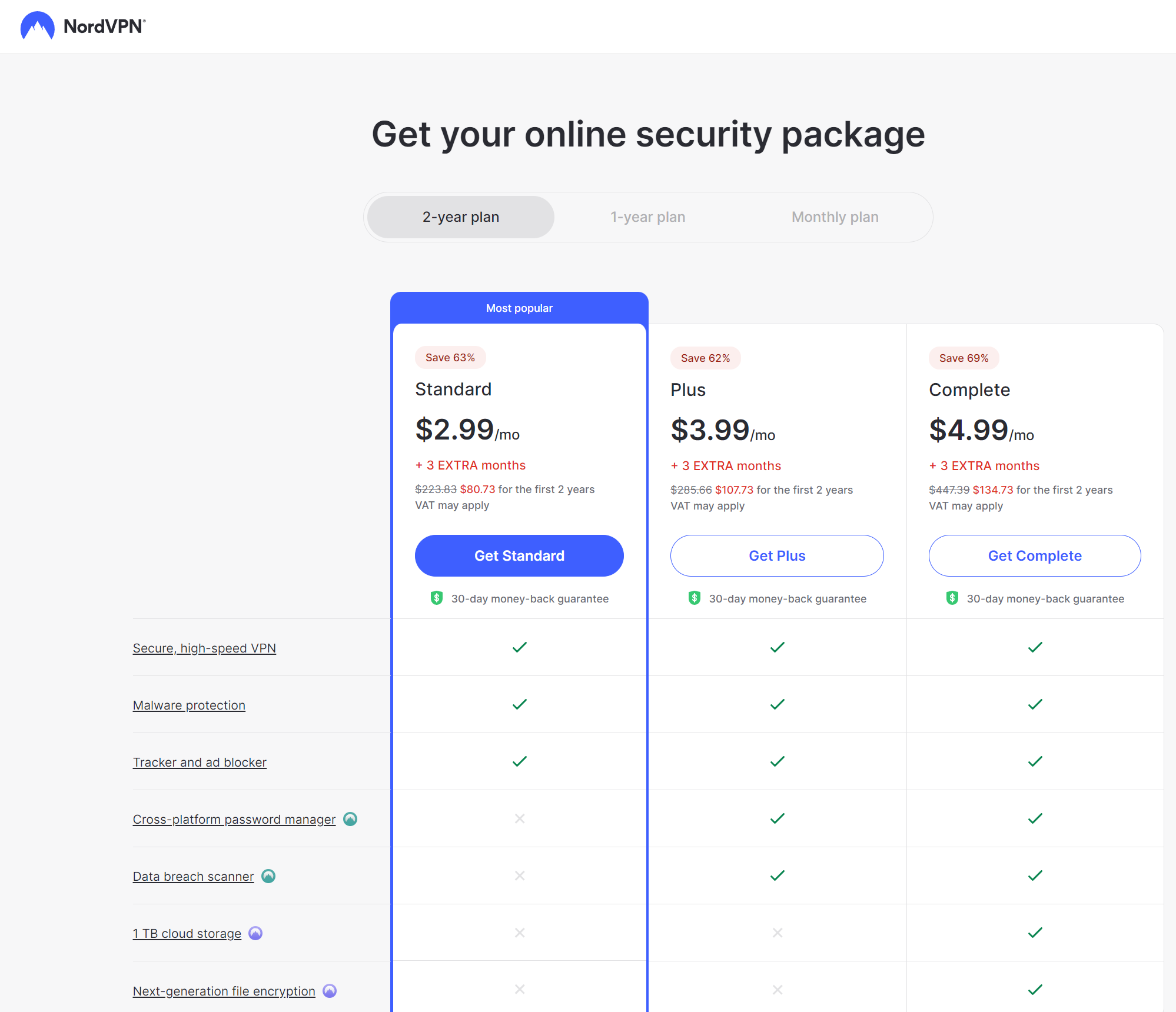Click the NordPass icon beside password manager
This screenshot has width=1176, height=1012.
point(350,819)
